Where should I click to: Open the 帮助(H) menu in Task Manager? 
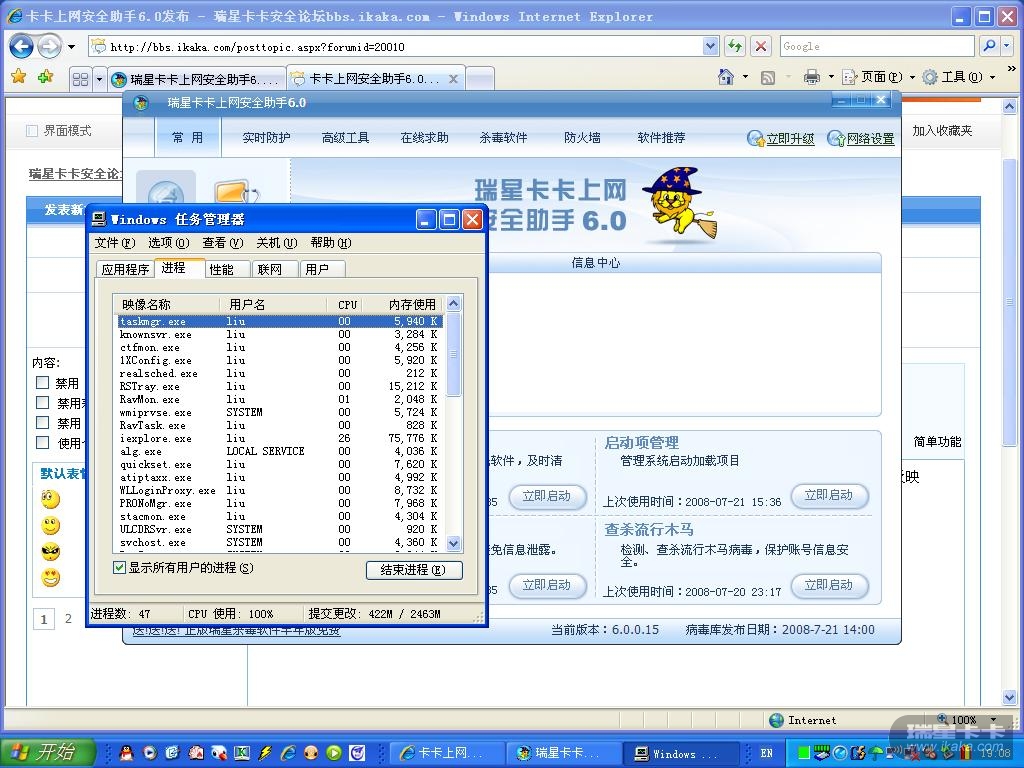330,243
